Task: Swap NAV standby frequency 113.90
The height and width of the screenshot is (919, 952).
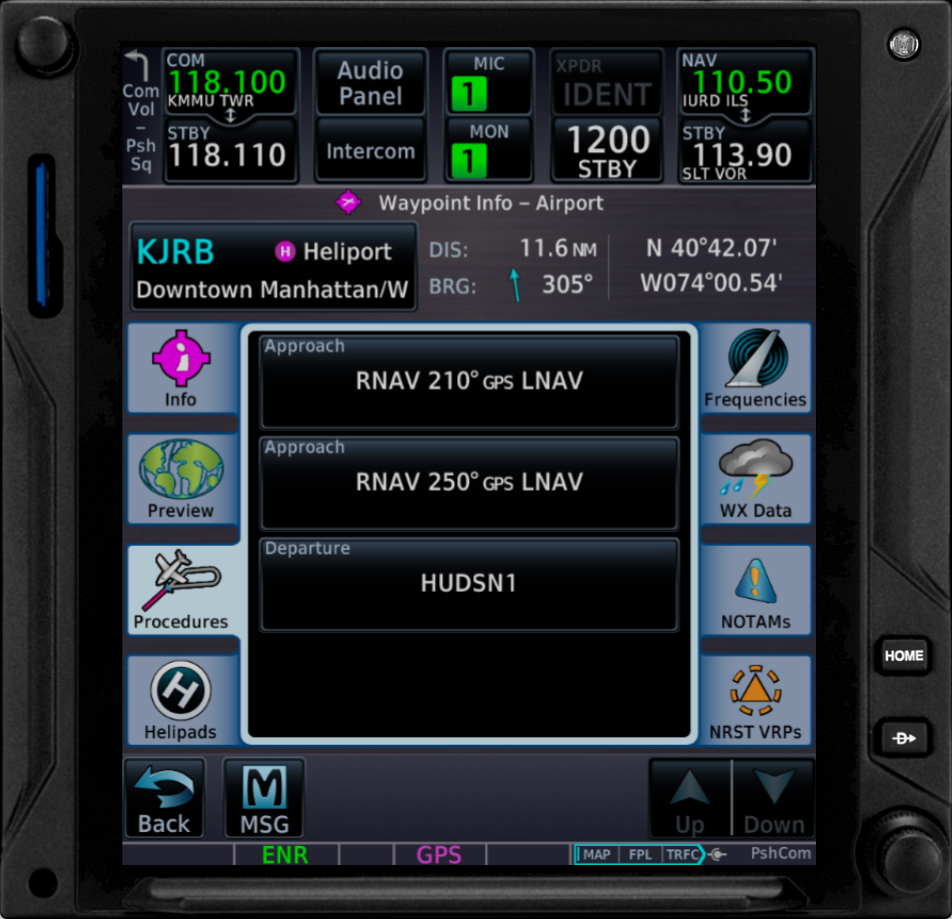Action: pos(744,150)
